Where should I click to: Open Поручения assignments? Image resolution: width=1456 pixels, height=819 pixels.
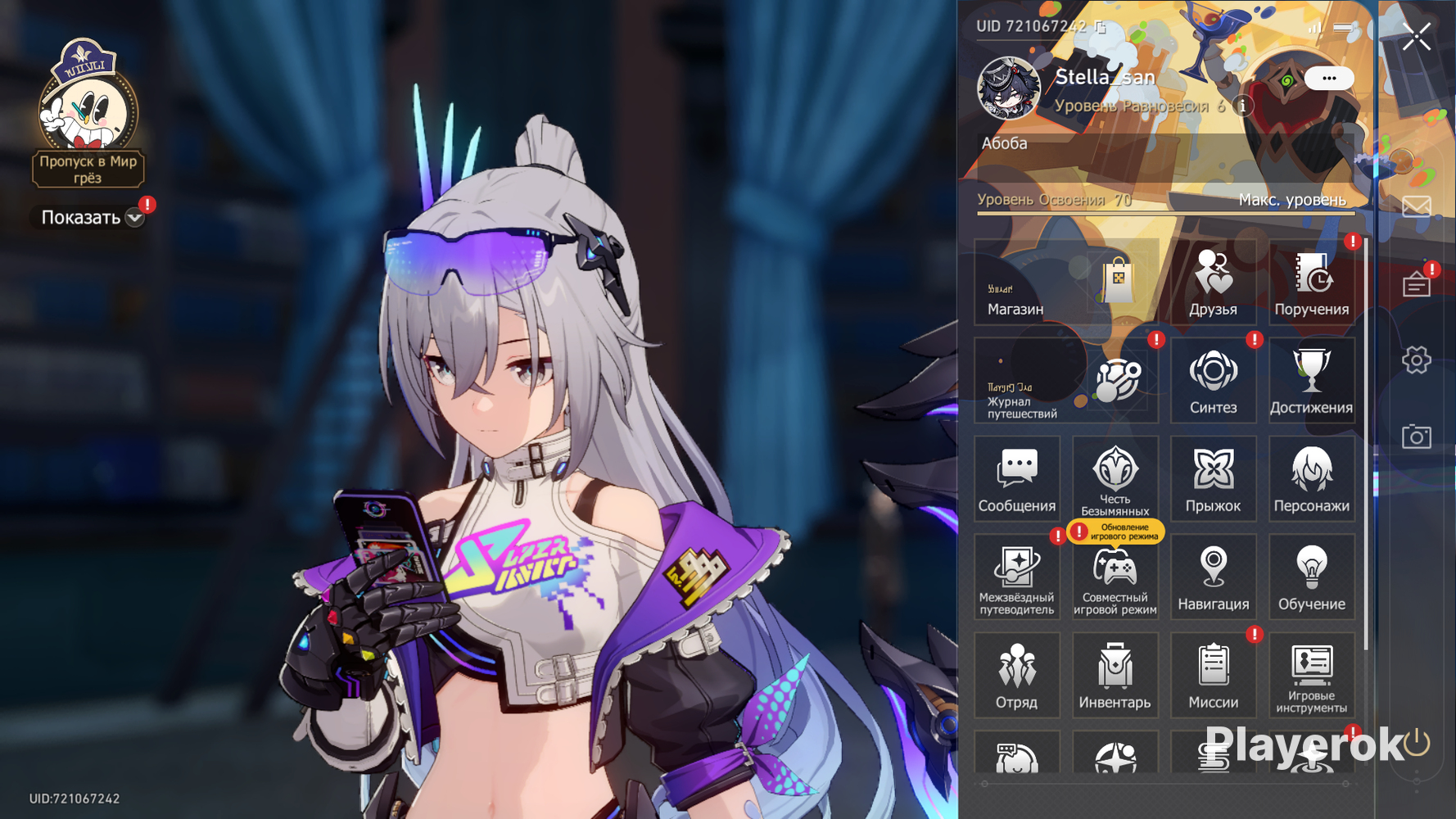pyautogui.click(x=1311, y=283)
